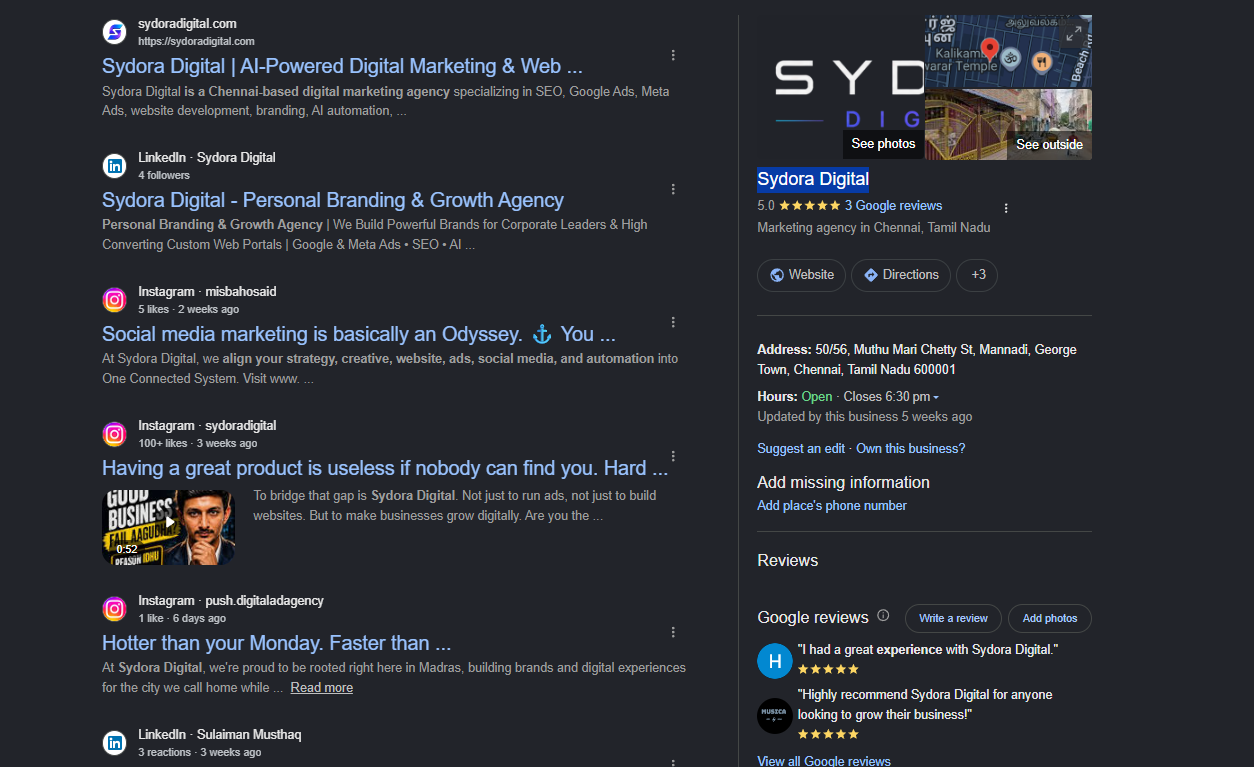This screenshot has height=767, width=1254.
Task: Click the info icon next to Google reviews
Action: tap(883, 616)
